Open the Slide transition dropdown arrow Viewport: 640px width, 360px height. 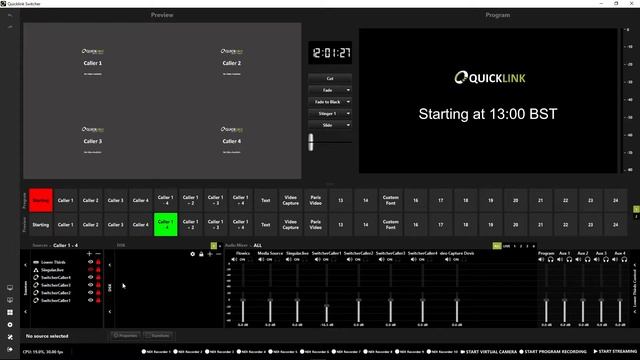click(348, 125)
